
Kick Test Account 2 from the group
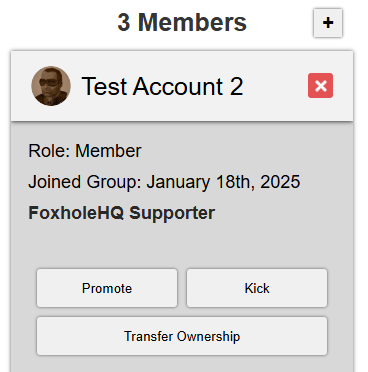point(257,288)
